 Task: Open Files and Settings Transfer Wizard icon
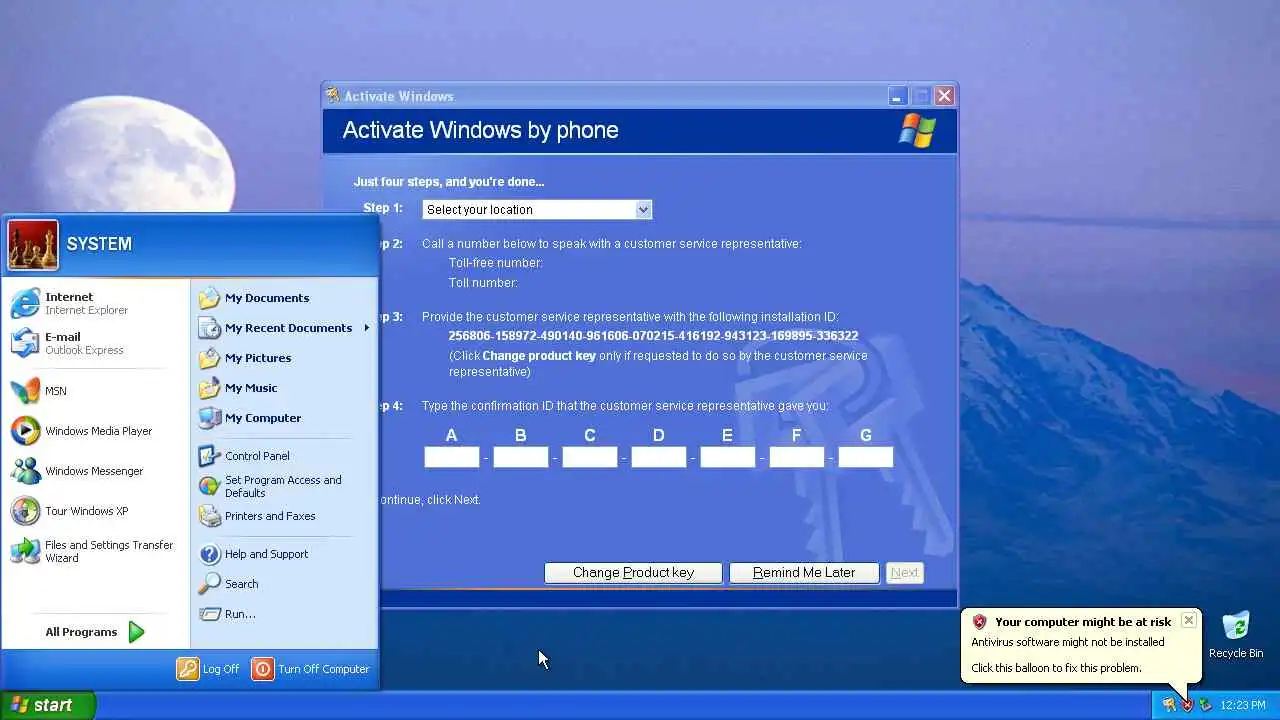25,551
